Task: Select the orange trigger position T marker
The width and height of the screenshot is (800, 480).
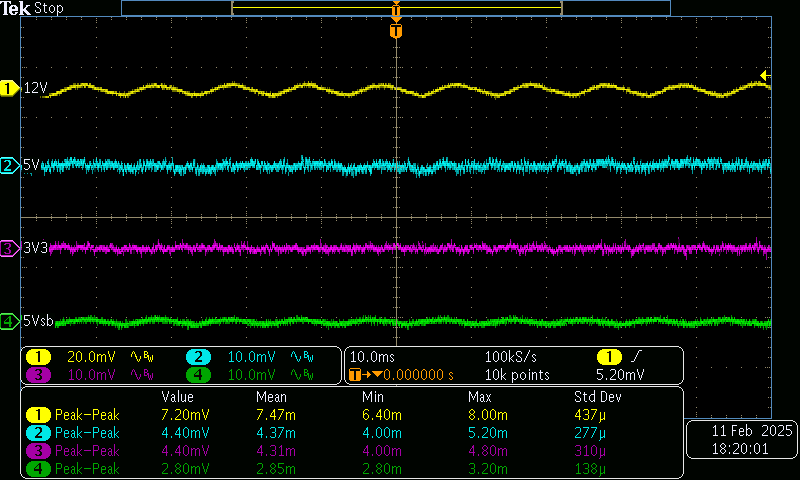Action: (x=396, y=31)
